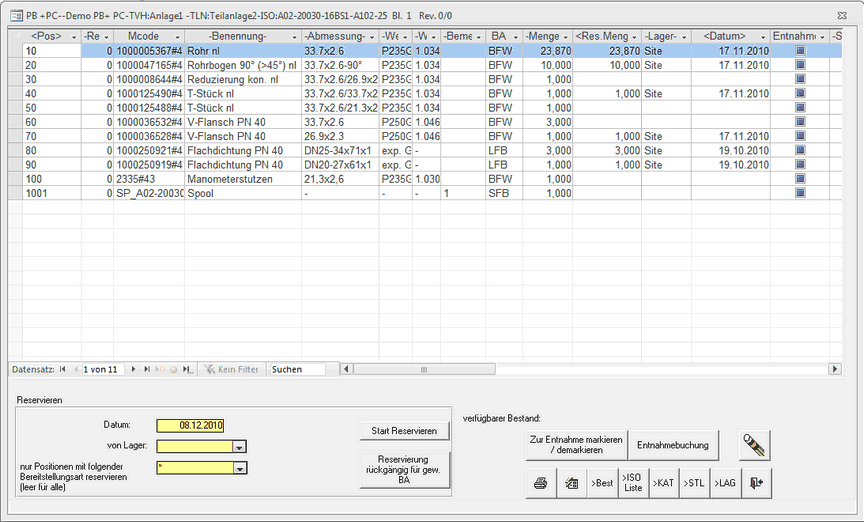Image resolution: width=864 pixels, height=522 pixels.
Task: Click Start Reservieren button
Action: pos(404,431)
